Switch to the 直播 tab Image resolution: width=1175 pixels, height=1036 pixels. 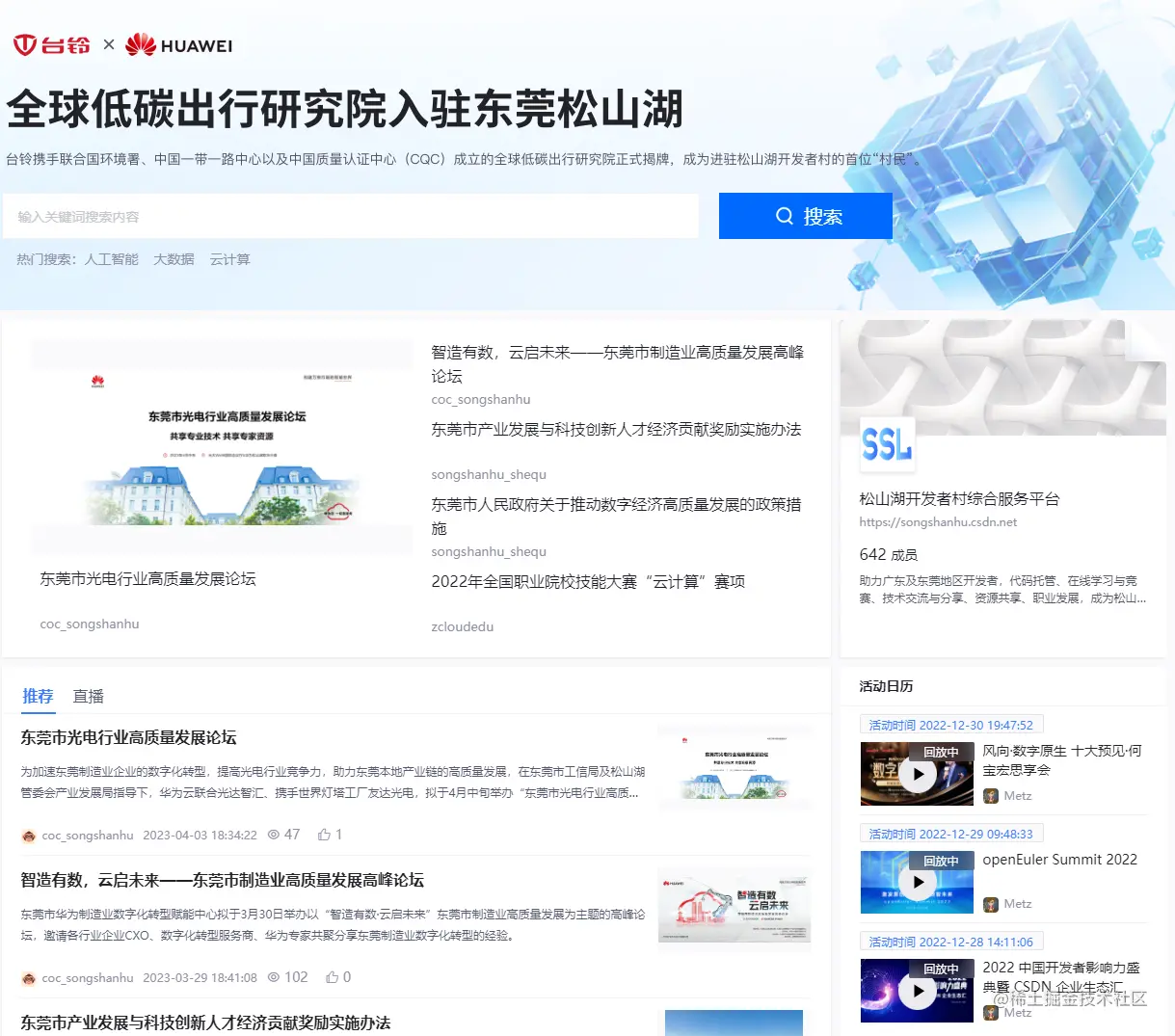pos(89,696)
